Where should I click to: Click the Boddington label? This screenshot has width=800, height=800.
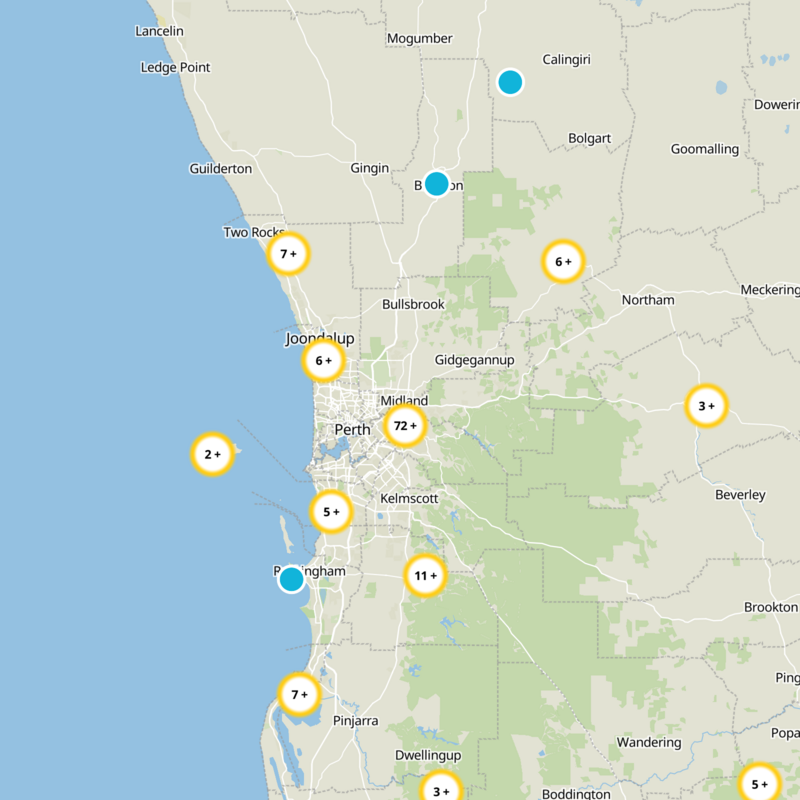click(x=576, y=794)
